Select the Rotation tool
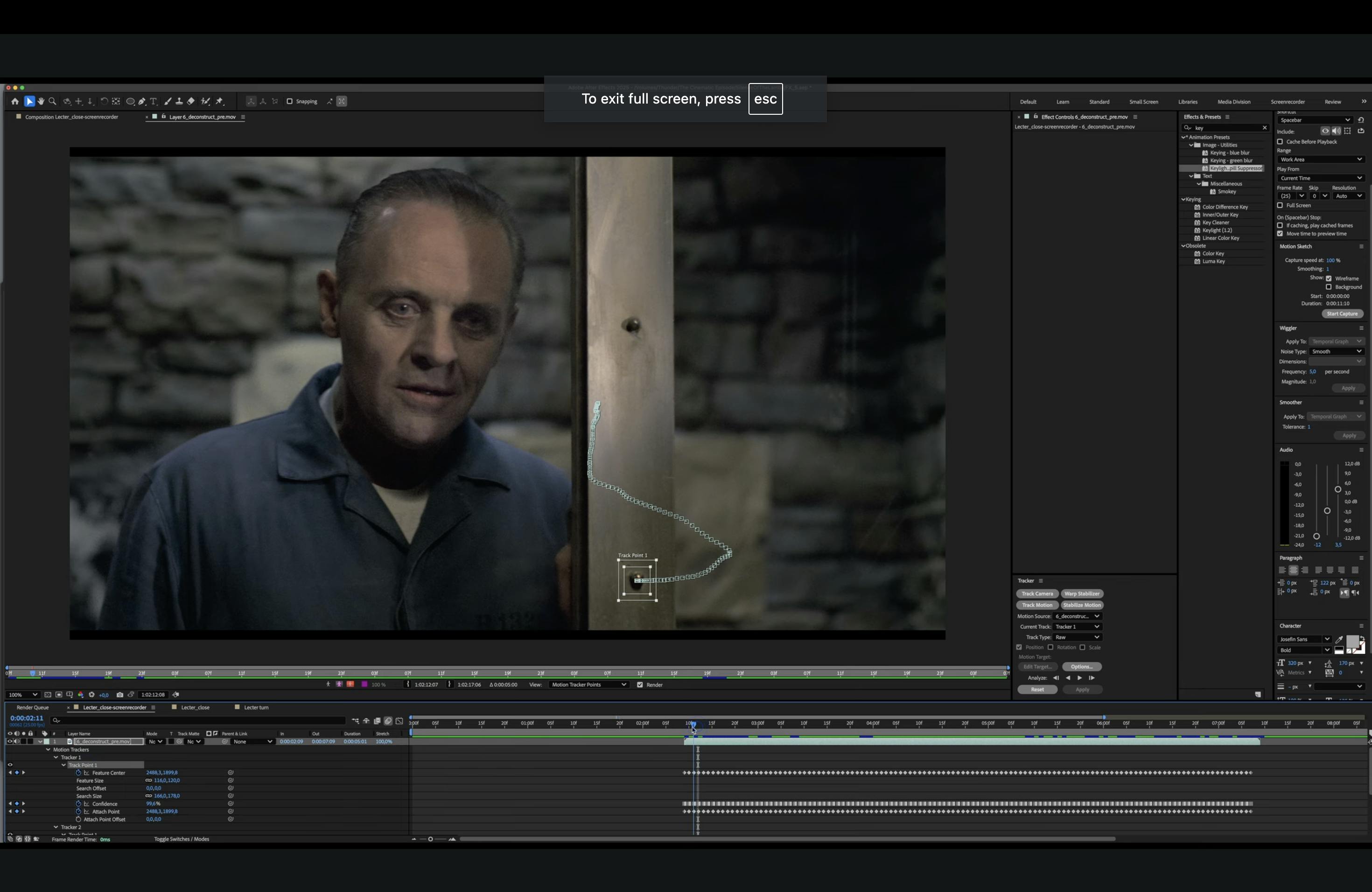The height and width of the screenshot is (892, 1372). point(104,101)
